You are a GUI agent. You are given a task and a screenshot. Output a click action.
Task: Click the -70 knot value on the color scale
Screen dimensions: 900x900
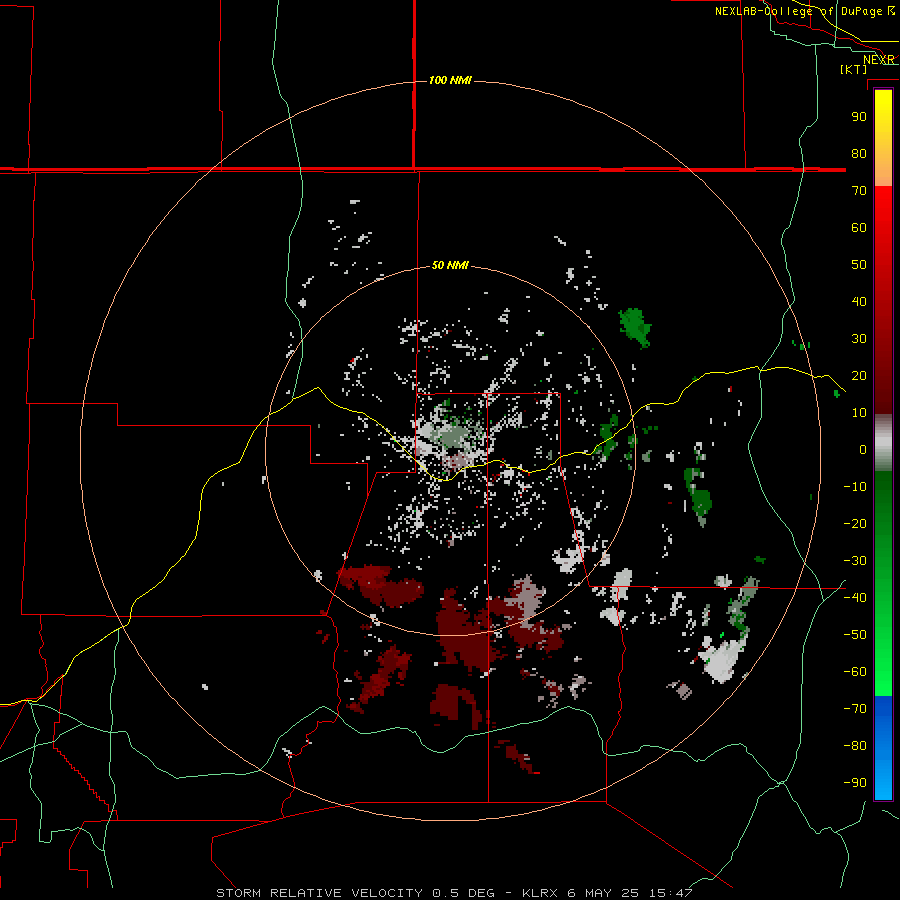coord(855,708)
